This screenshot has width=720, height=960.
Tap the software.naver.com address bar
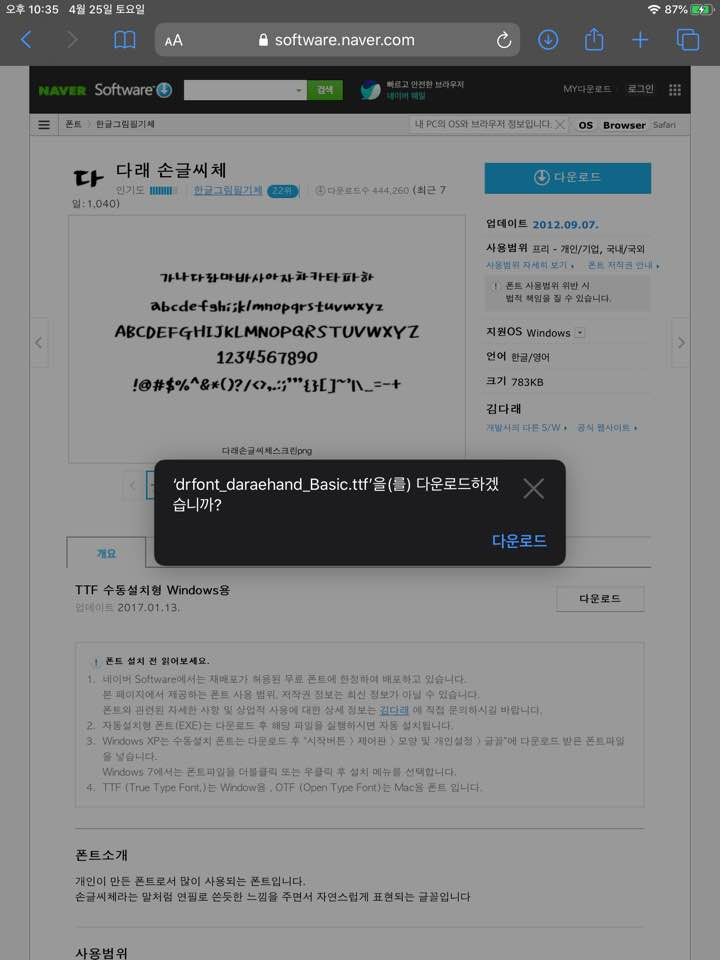pos(337,40)
